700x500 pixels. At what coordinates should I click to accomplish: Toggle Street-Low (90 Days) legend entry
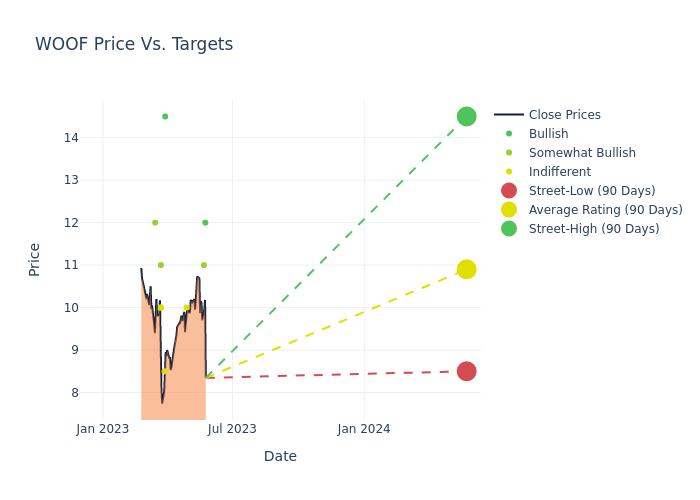(x=591, y=191)
